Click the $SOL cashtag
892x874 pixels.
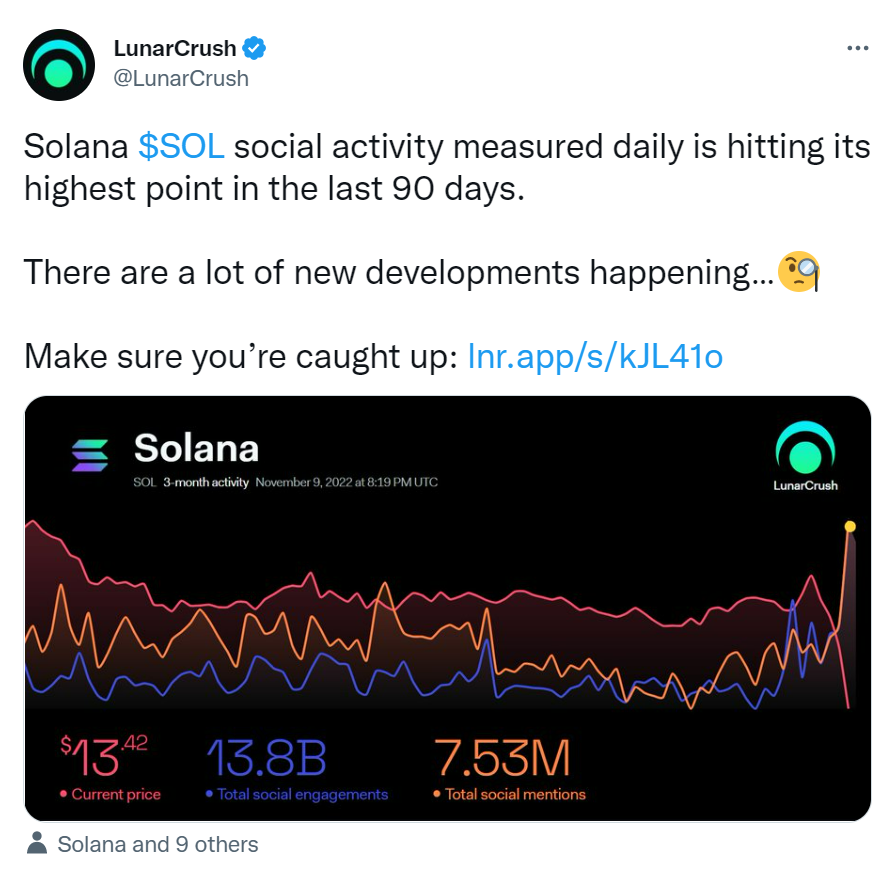(181, 147)
